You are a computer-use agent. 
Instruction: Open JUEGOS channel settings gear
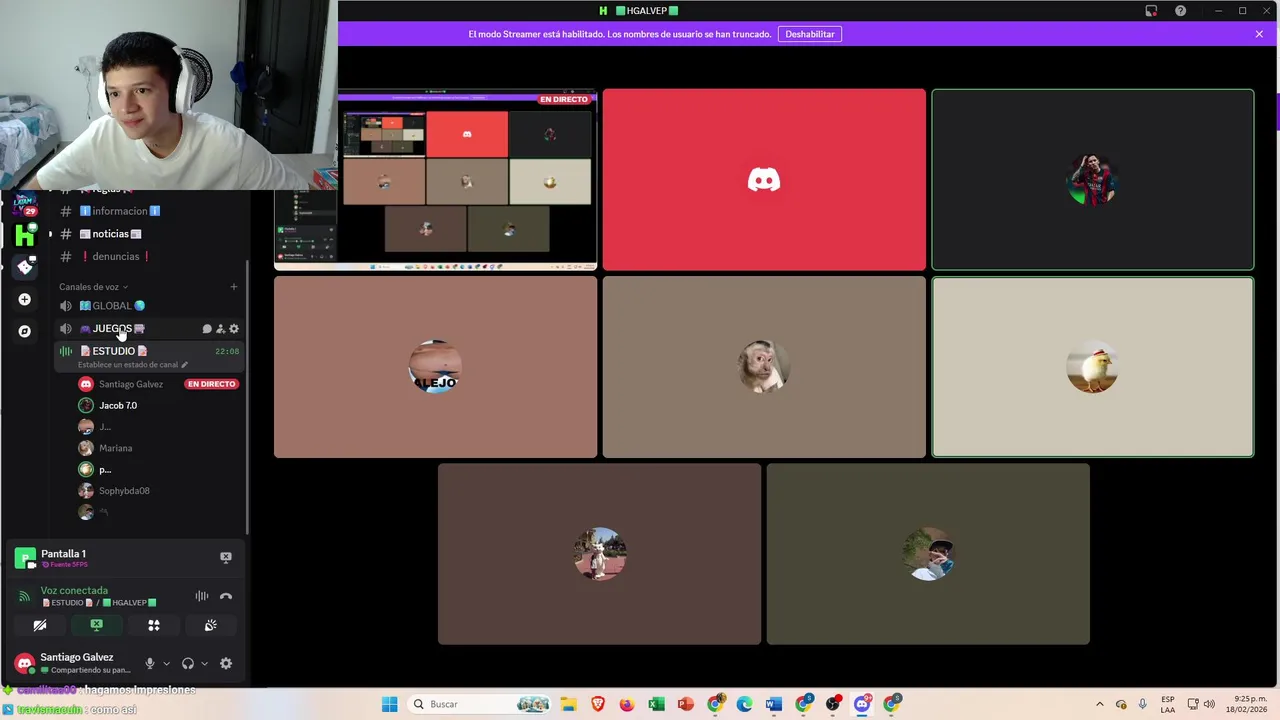click(x=234, y=329)
